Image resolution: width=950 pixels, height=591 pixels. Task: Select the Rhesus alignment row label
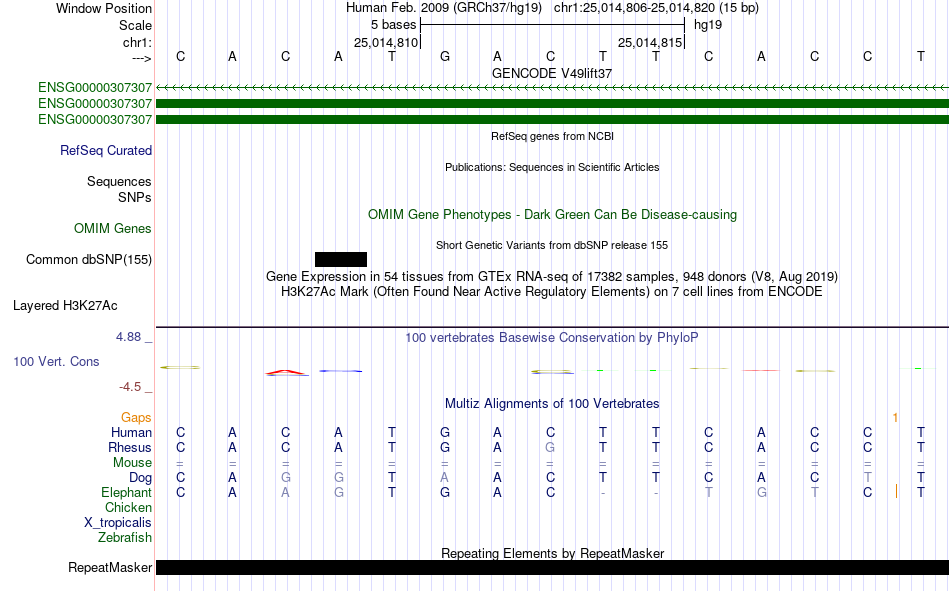[x=130, y=447]
